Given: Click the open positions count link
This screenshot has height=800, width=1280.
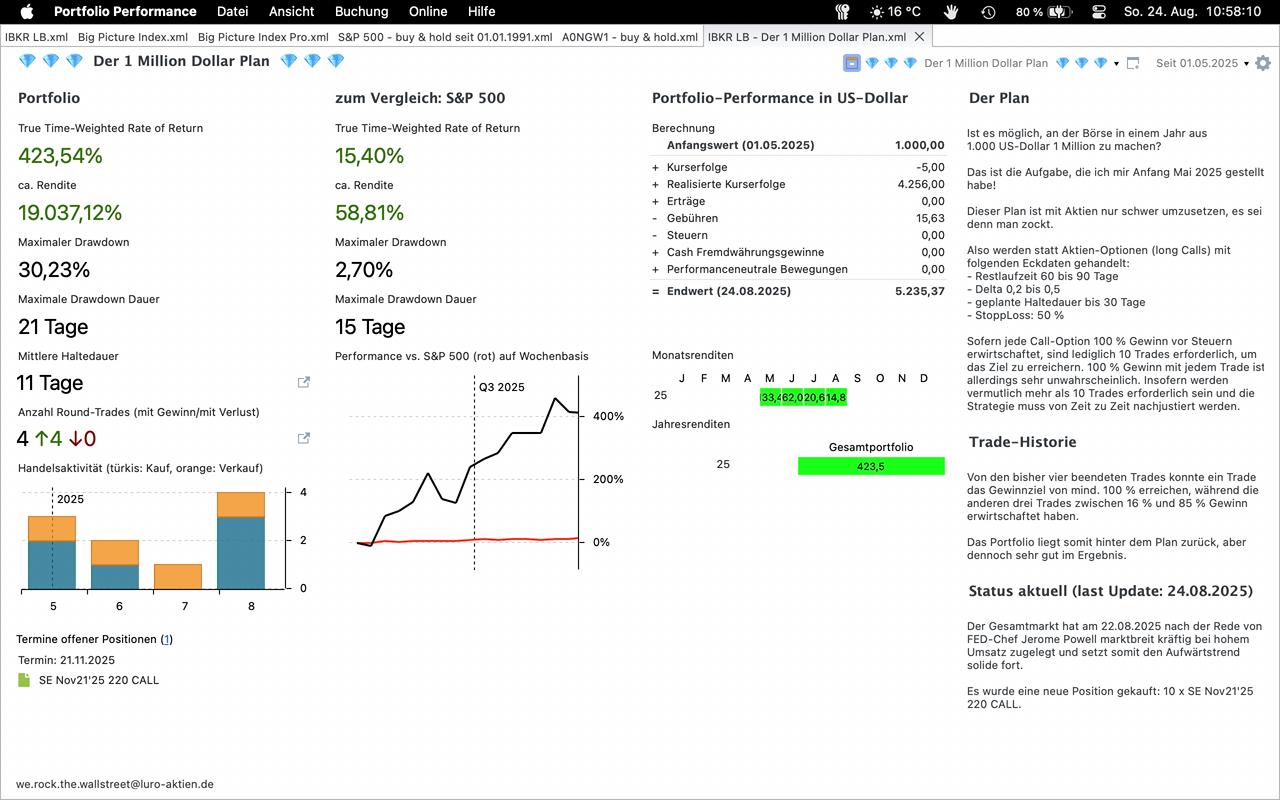Looking at the screenshot, I should 166,639.
